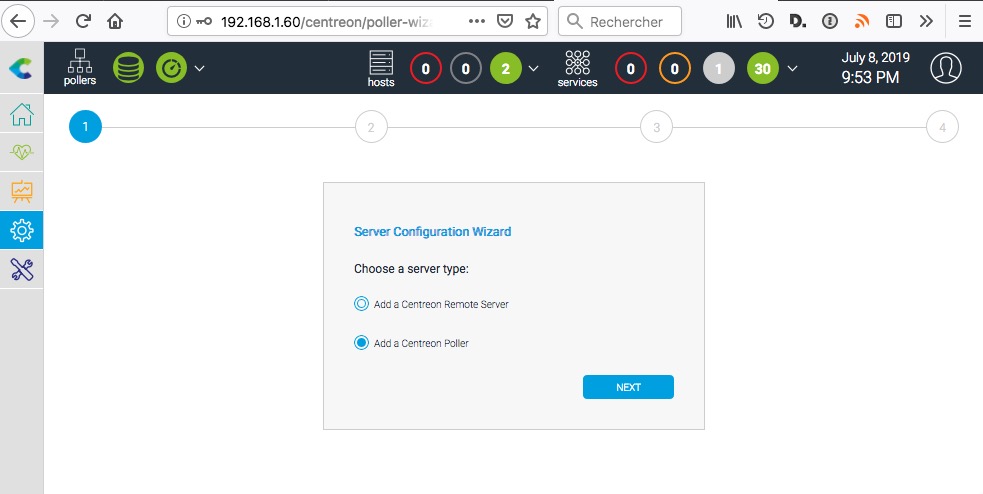This screenshot has width=983, height=494.
Task: Click the green database status icon
Action: click(128, 68)
